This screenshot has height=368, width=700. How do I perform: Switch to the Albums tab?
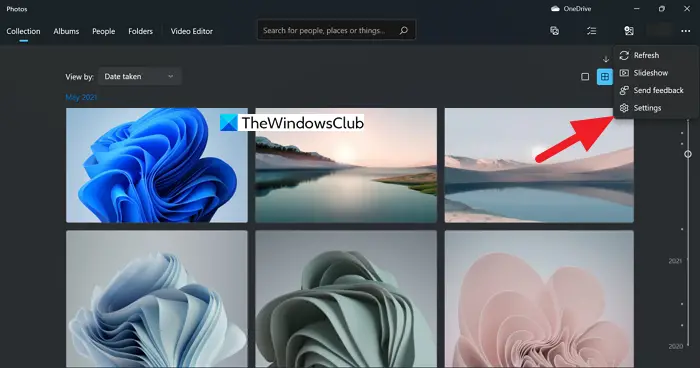pos(66,31)
